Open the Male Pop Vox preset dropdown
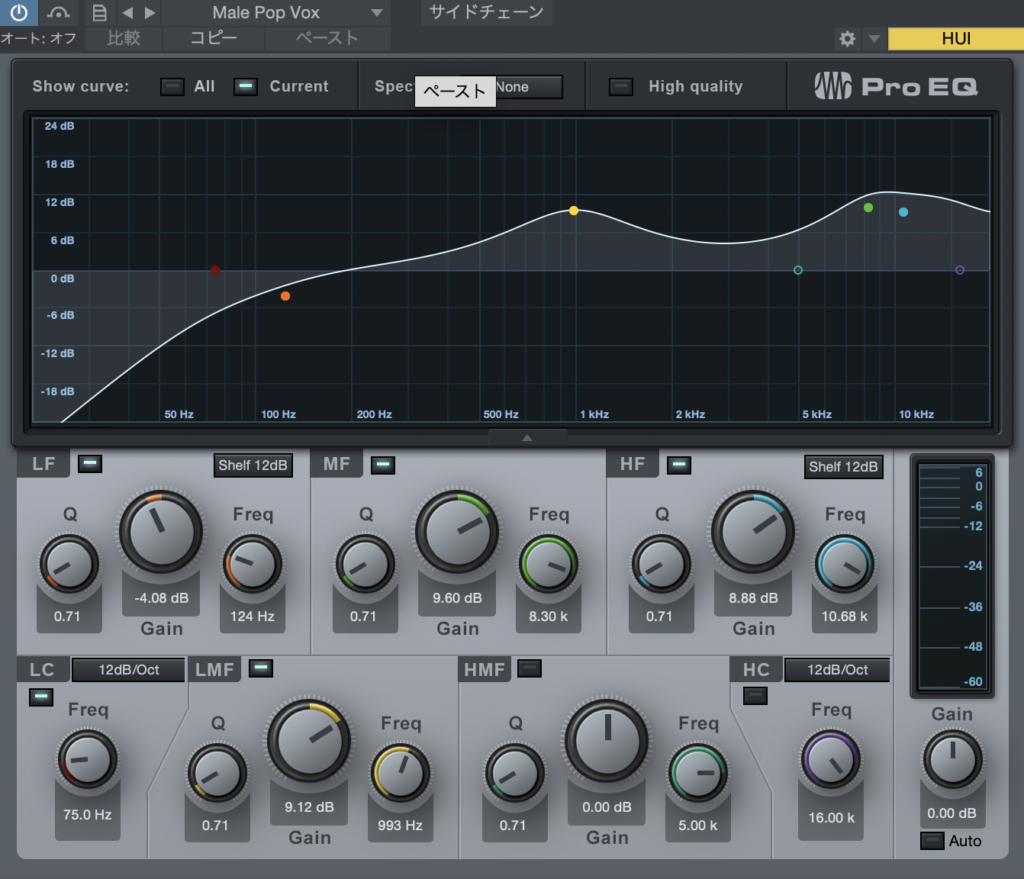Image resolution: width=1024 pixels, height=879 pixels. coord(297,13)
